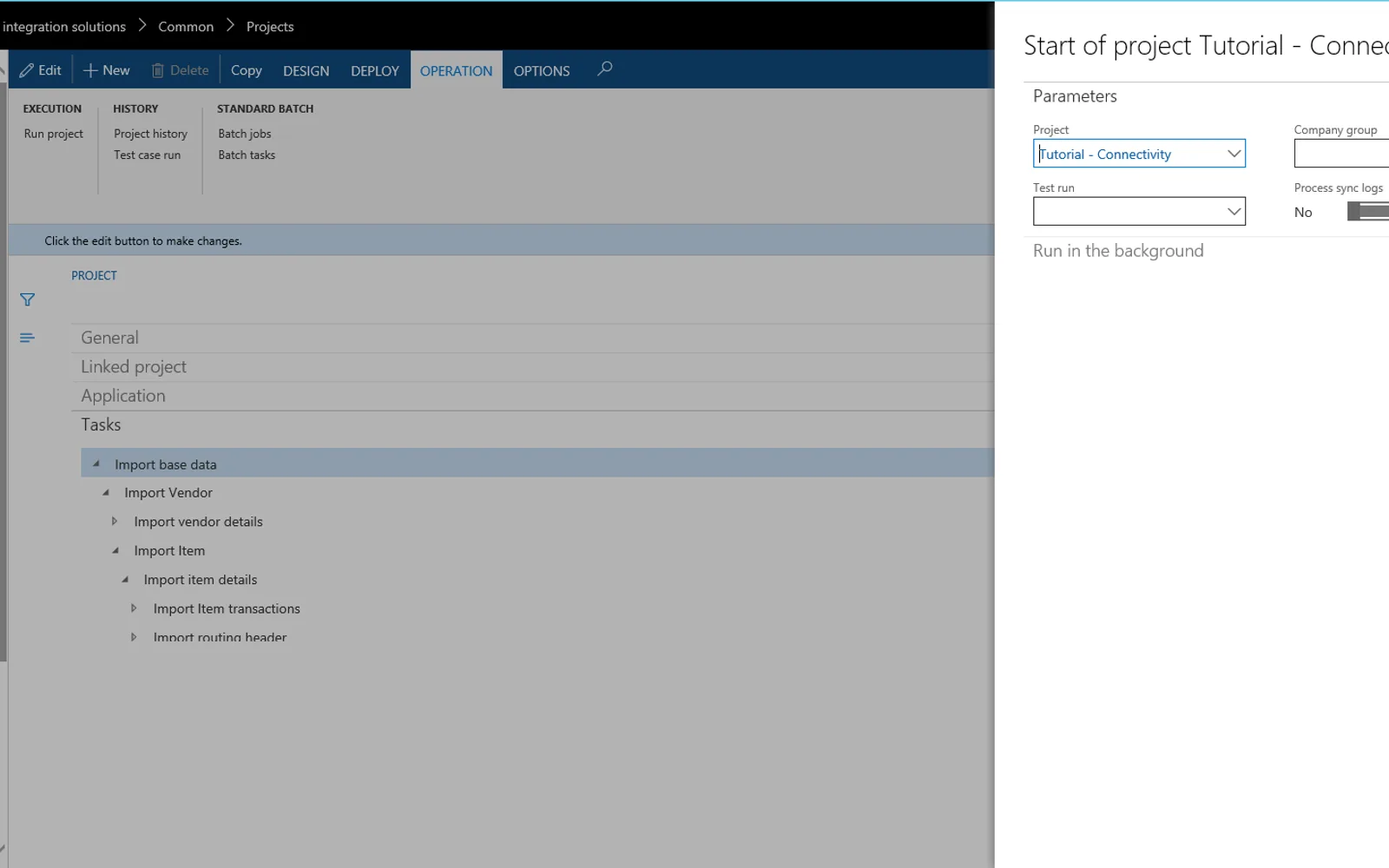The width and height of the screenshot is (1389, 868).
Task: Toggle the Process sync logs switch
Action: [1368, 211]
